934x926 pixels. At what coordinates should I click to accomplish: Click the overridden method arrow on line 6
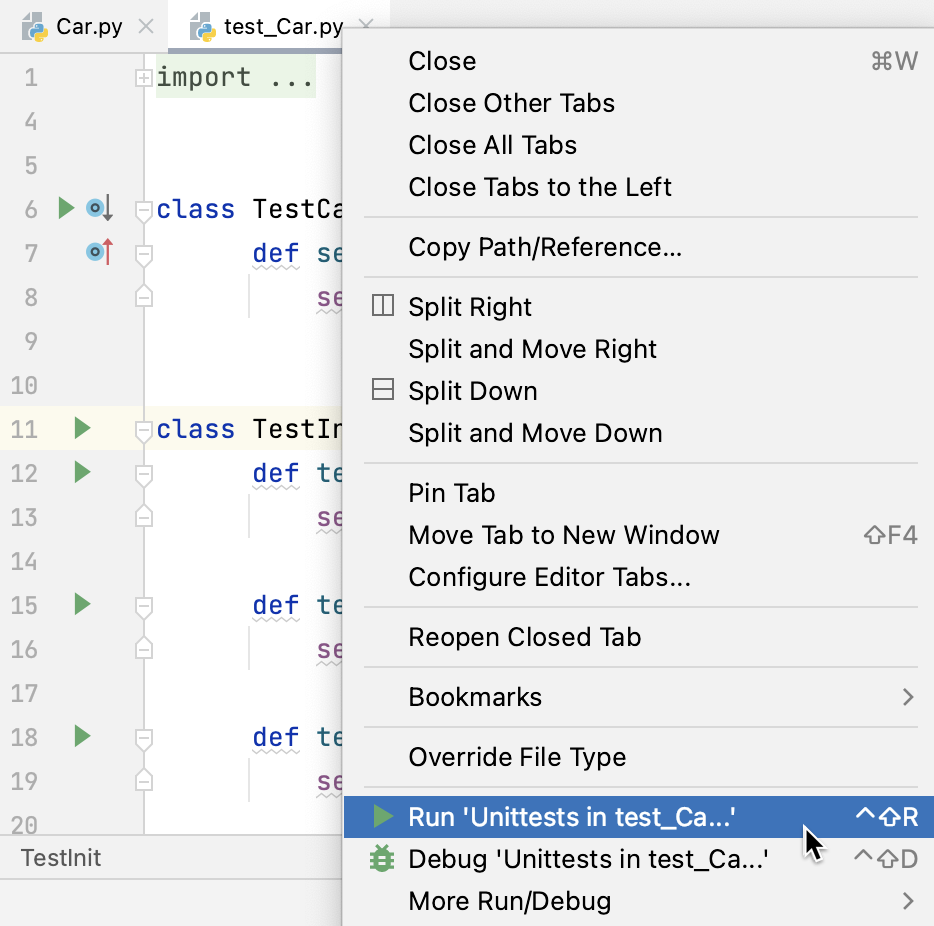[97, 208]
